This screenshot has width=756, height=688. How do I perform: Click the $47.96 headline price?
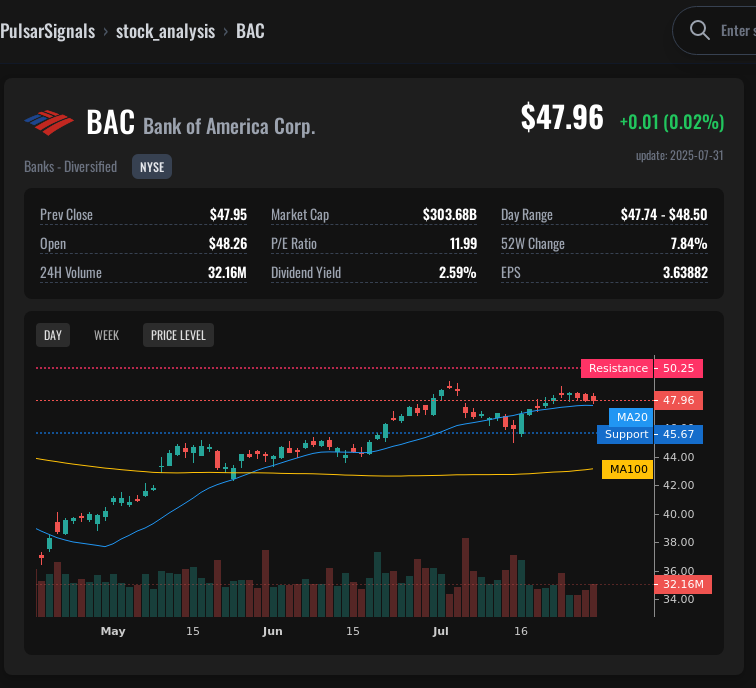coord(562,117)
